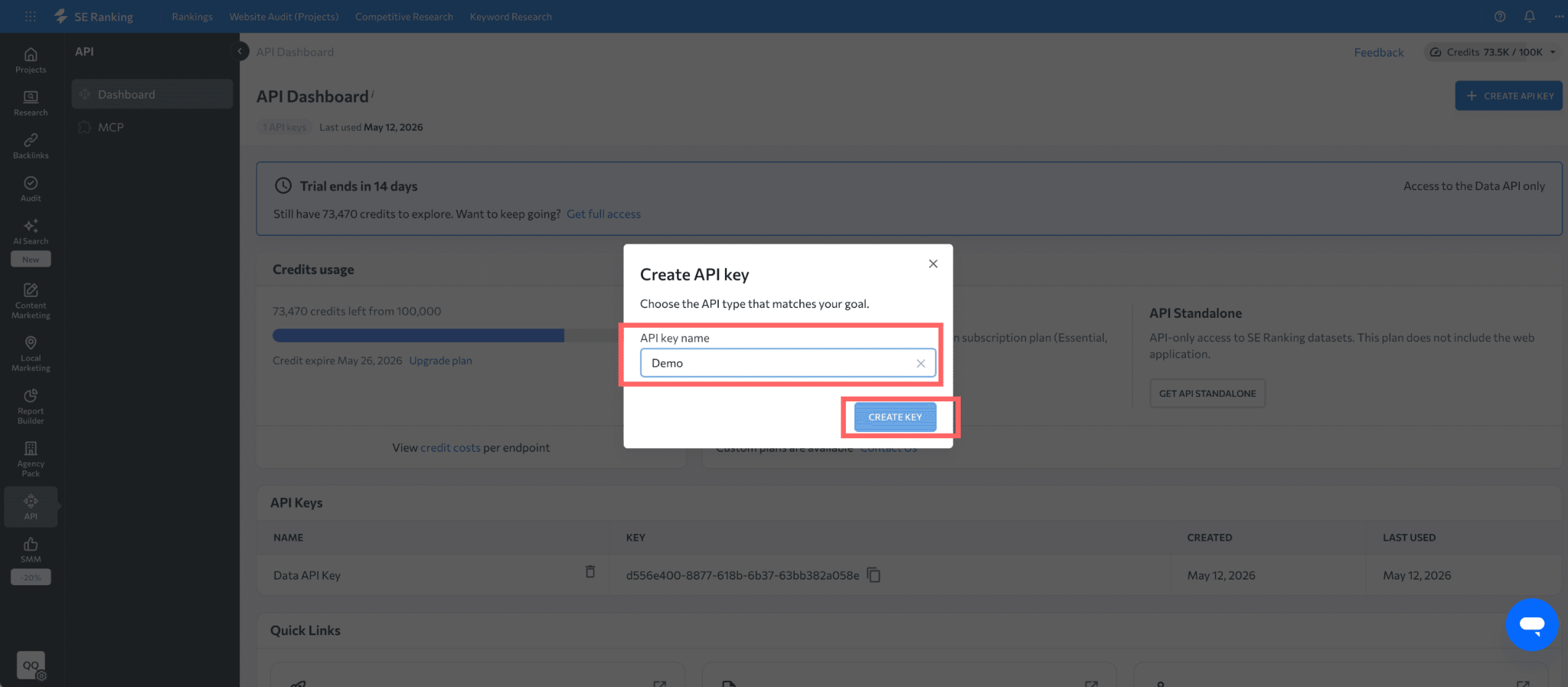
Task: Open Report Builder in sidebar
Action: click(x=31, y=407)
